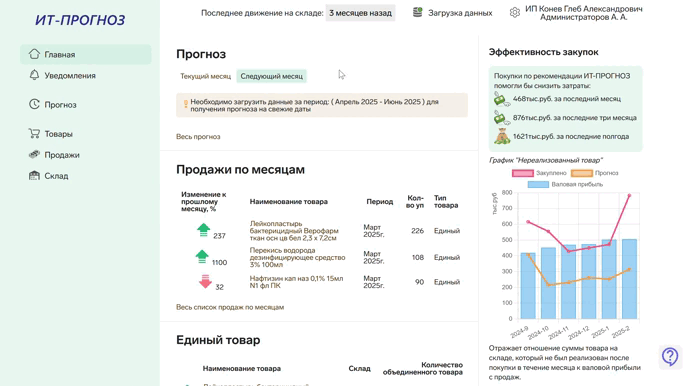
Task: Open the Товары section
Action: point(58,134)
